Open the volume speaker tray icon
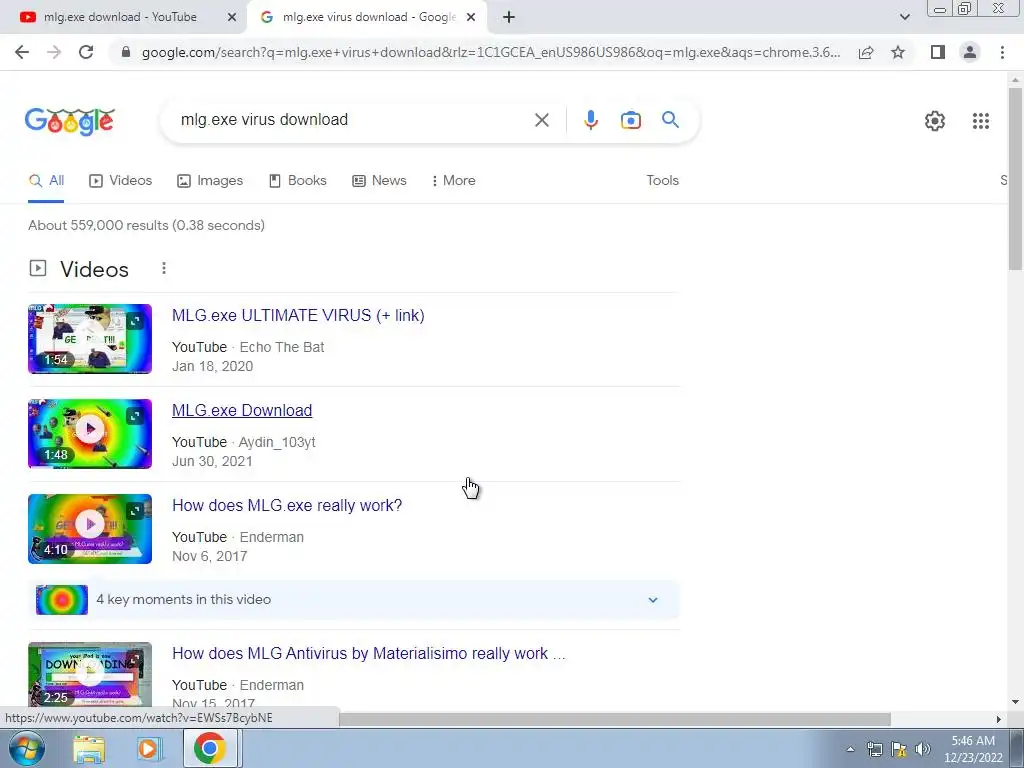The image size is (1024, 768). [x=923, y=749]
